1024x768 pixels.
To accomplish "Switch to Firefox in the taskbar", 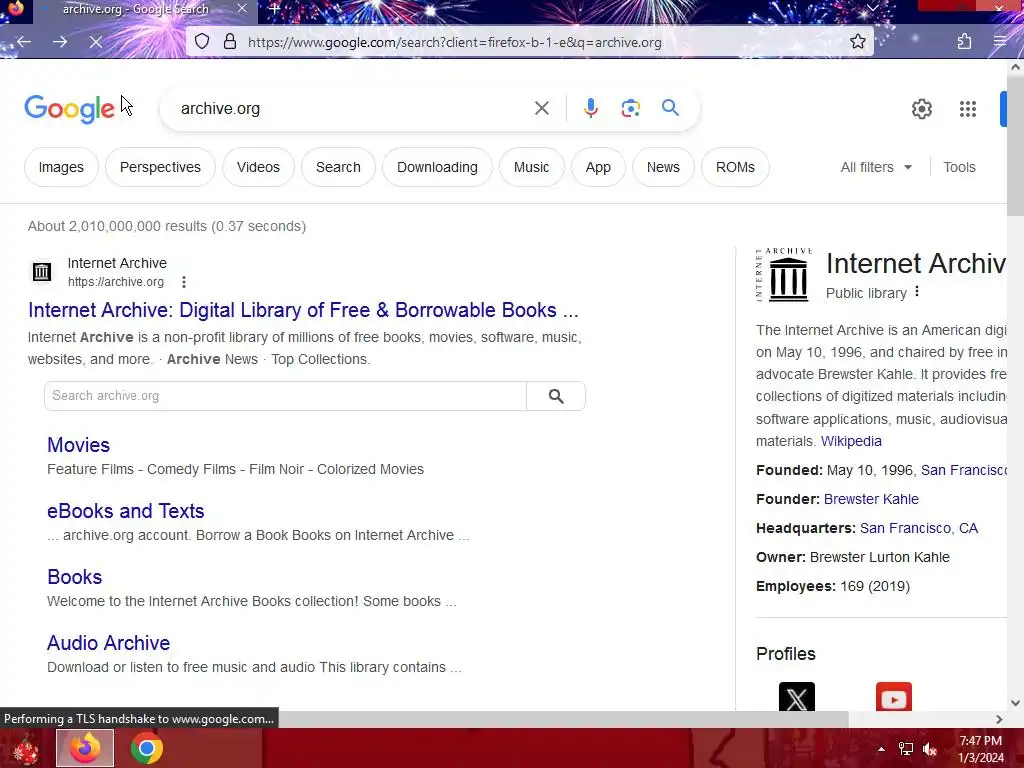I will 85,748.
